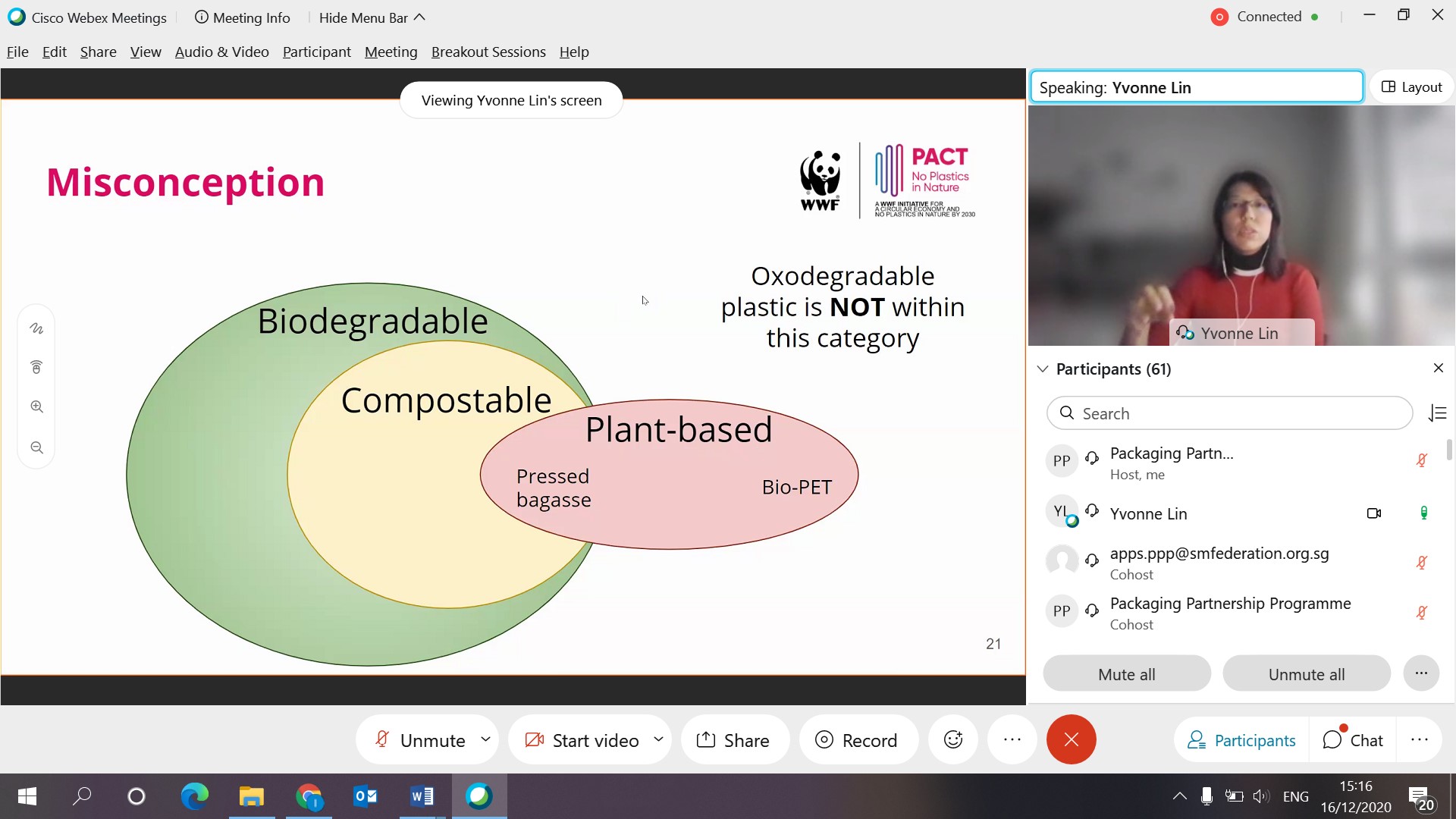Viewport: 1456px width, 819px height.
Task: Toggle the Participants panel
Action: tap(1241, 740)
